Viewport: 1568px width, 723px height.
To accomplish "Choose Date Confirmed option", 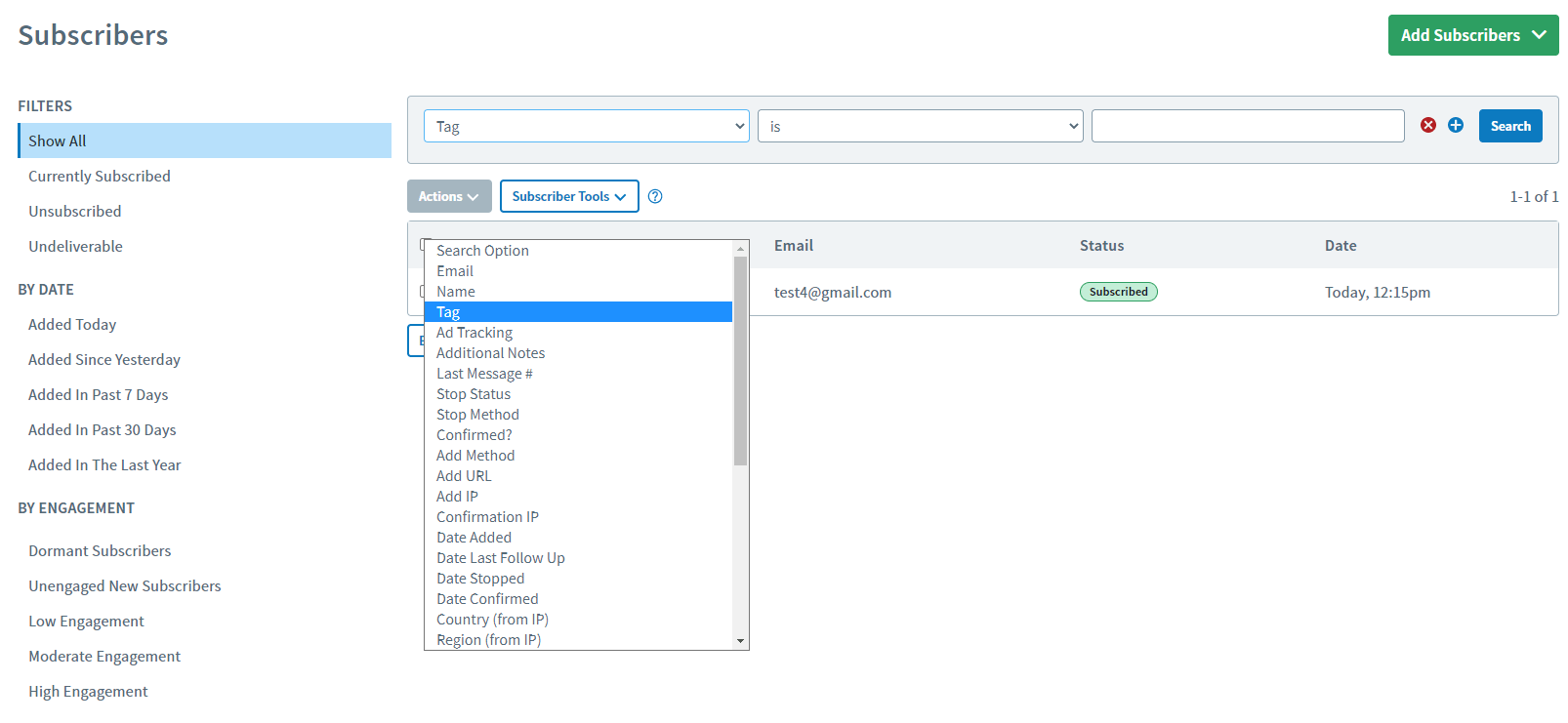I will (578, 599).
